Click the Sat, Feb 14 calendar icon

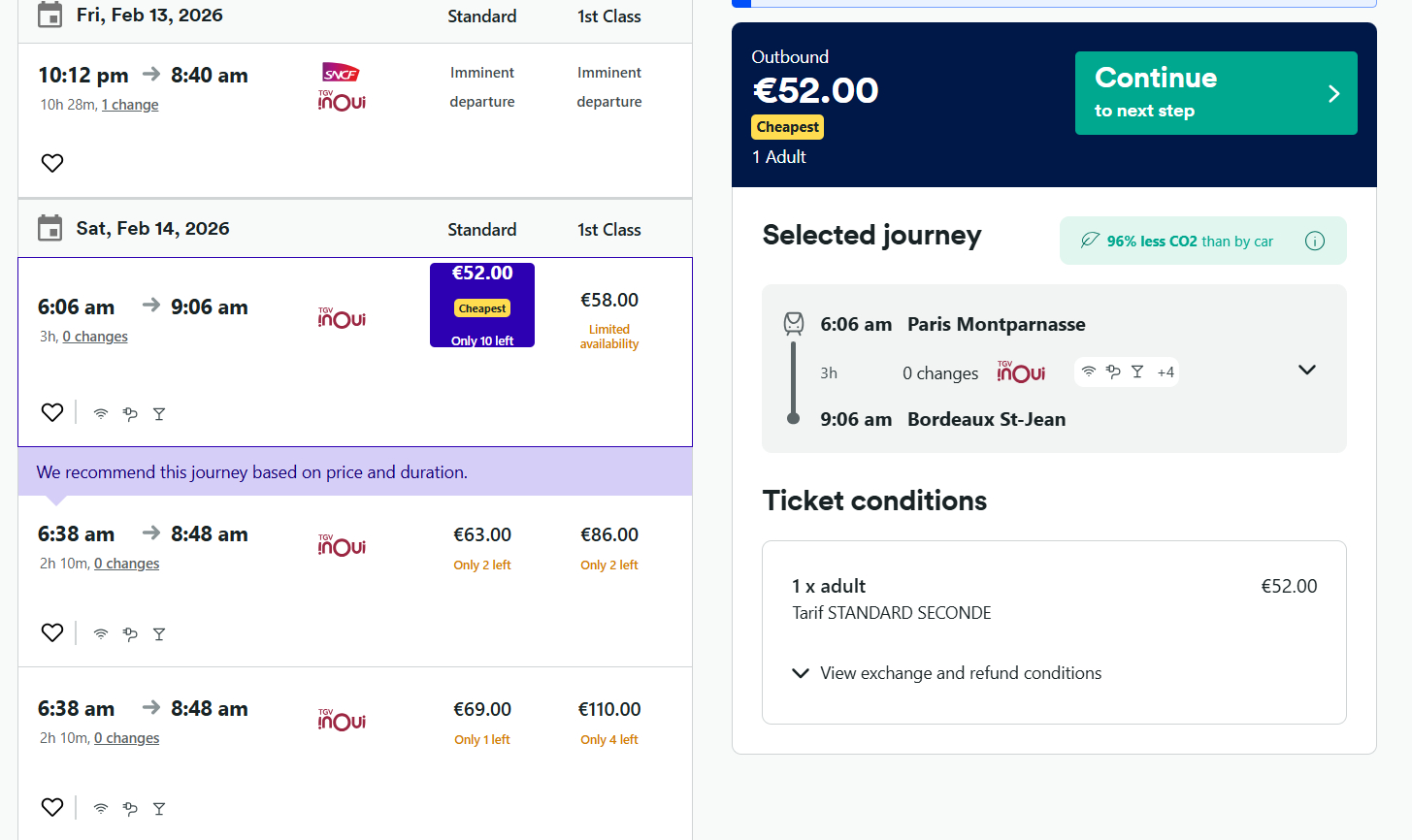[x=49, y=229]
